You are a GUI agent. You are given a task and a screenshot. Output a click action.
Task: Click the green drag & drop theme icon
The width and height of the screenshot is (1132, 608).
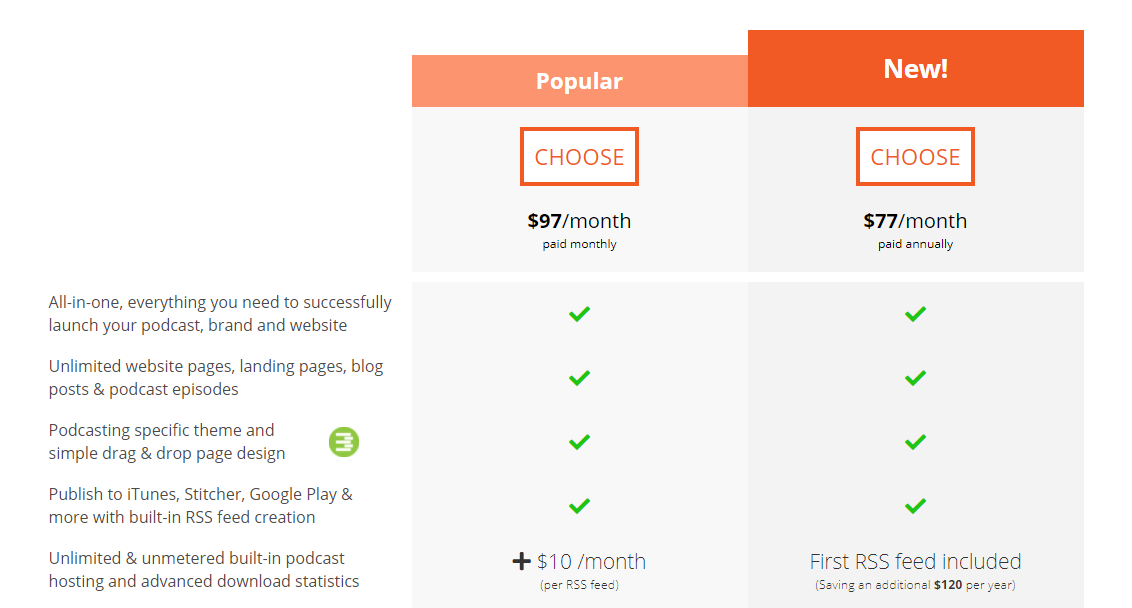pyautogui.click(x=343, y=441)
